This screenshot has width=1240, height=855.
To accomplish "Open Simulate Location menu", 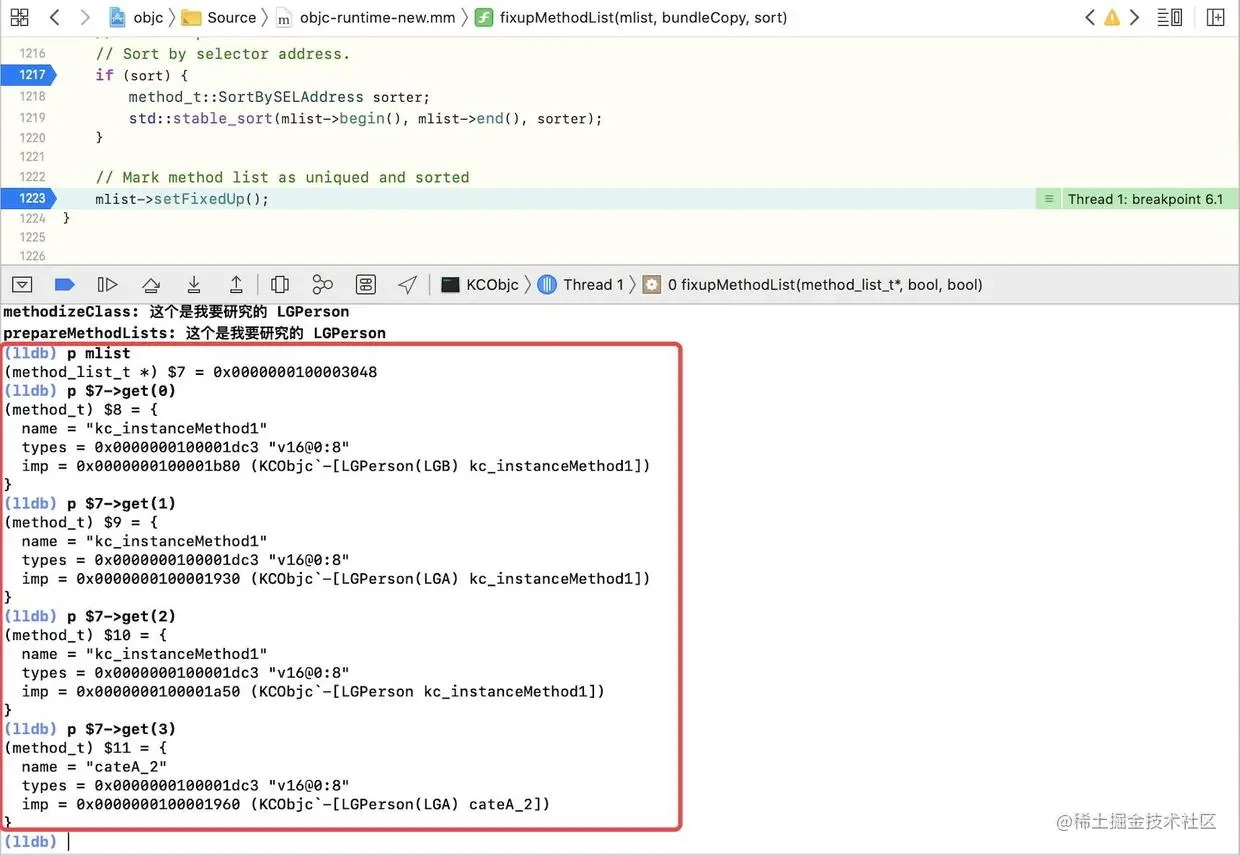I will 407,285.
